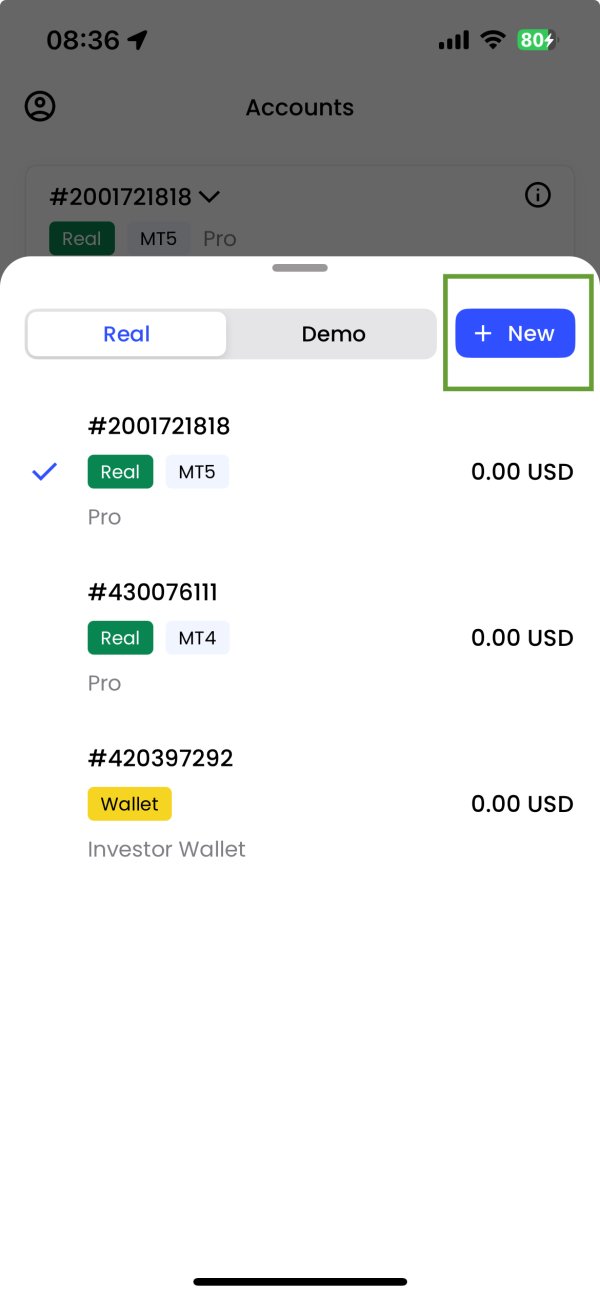Select Investor Wallet #420397292
This screenshot has width=600, height=1298.
pos(300,803)
